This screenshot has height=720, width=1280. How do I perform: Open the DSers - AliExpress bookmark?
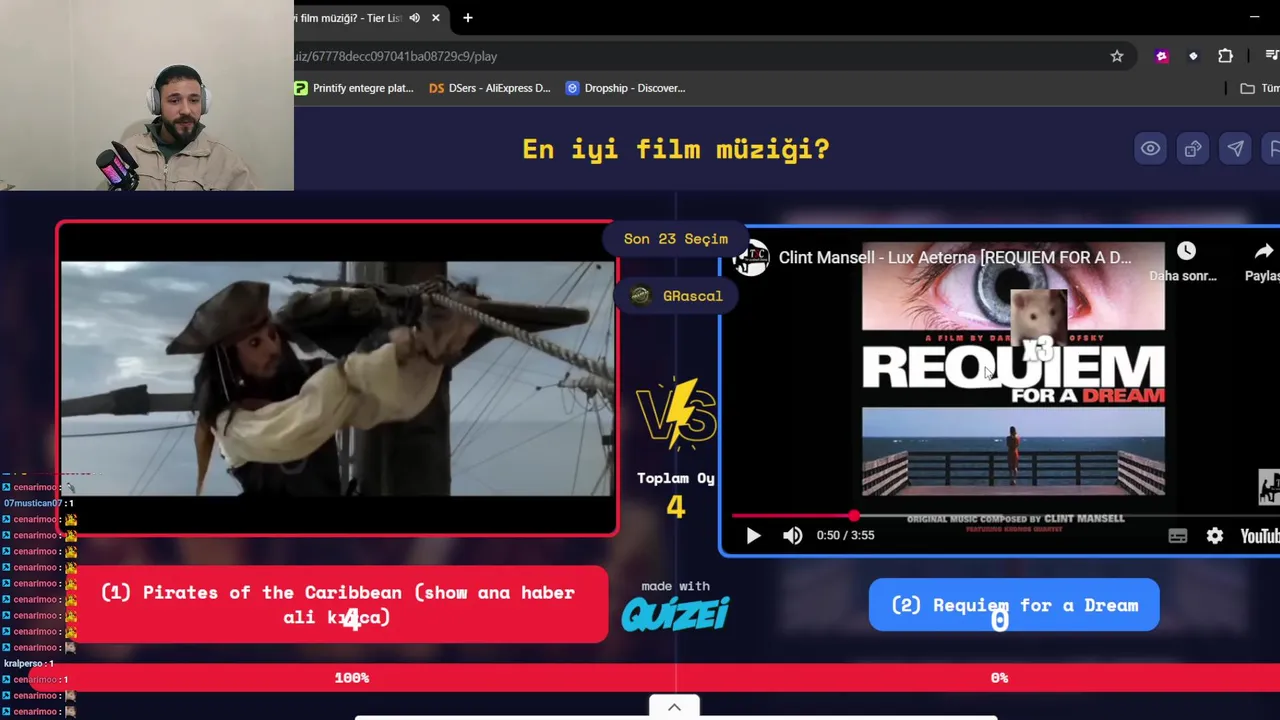point(490,88)
